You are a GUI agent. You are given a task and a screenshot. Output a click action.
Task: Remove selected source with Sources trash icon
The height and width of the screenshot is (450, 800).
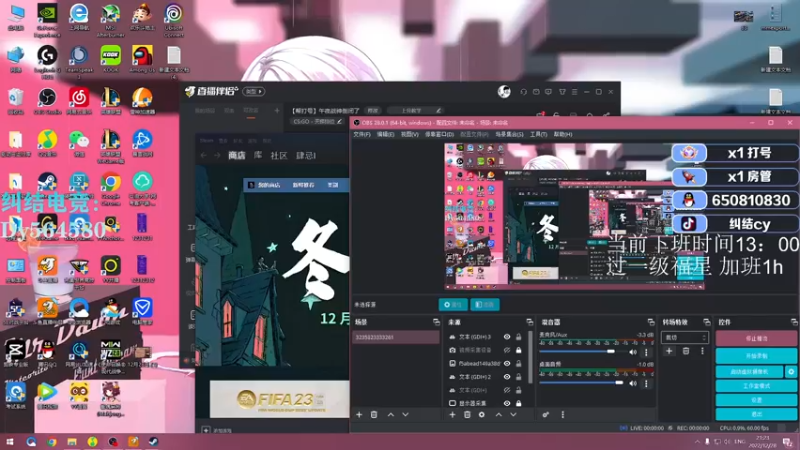click(467, 415)
